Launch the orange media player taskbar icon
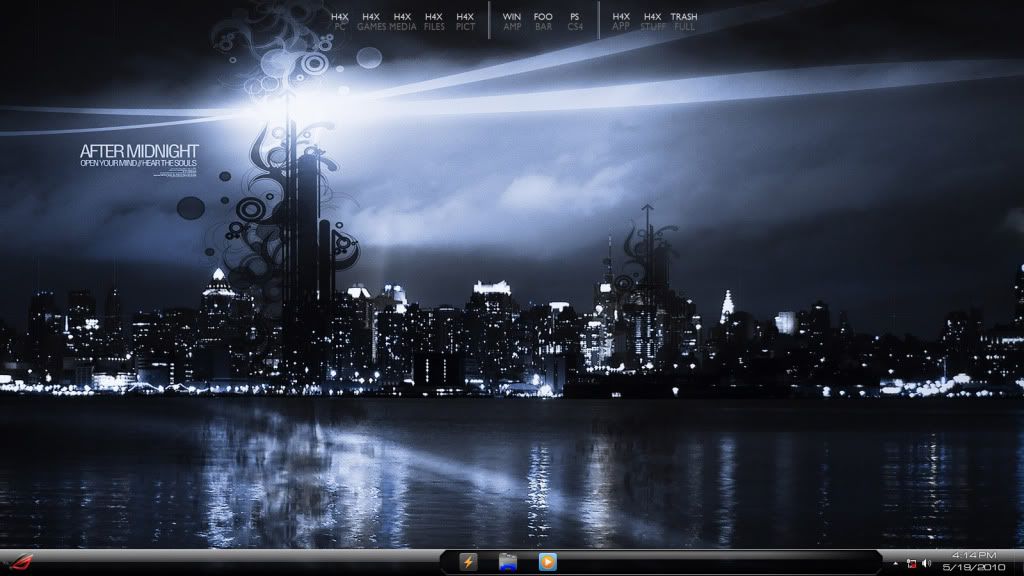 click(x=547, y=562)
